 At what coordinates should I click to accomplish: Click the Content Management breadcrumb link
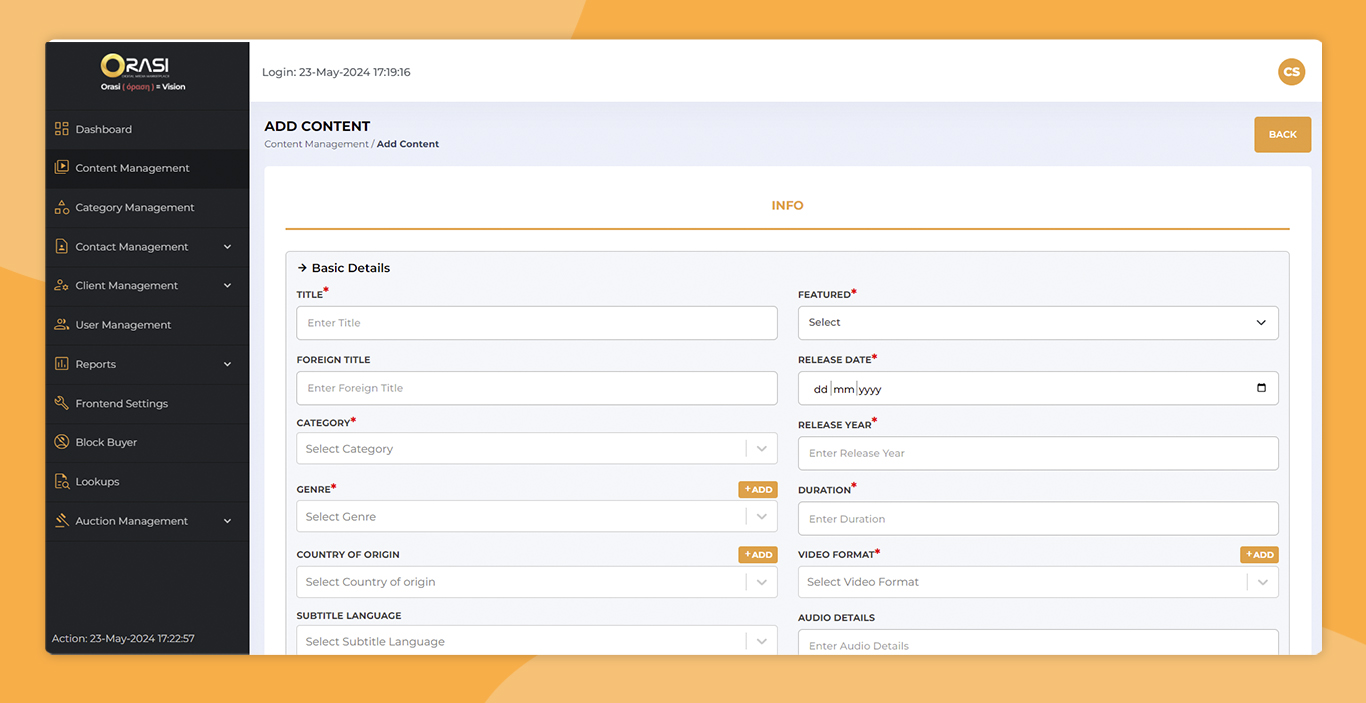(316, 144)
